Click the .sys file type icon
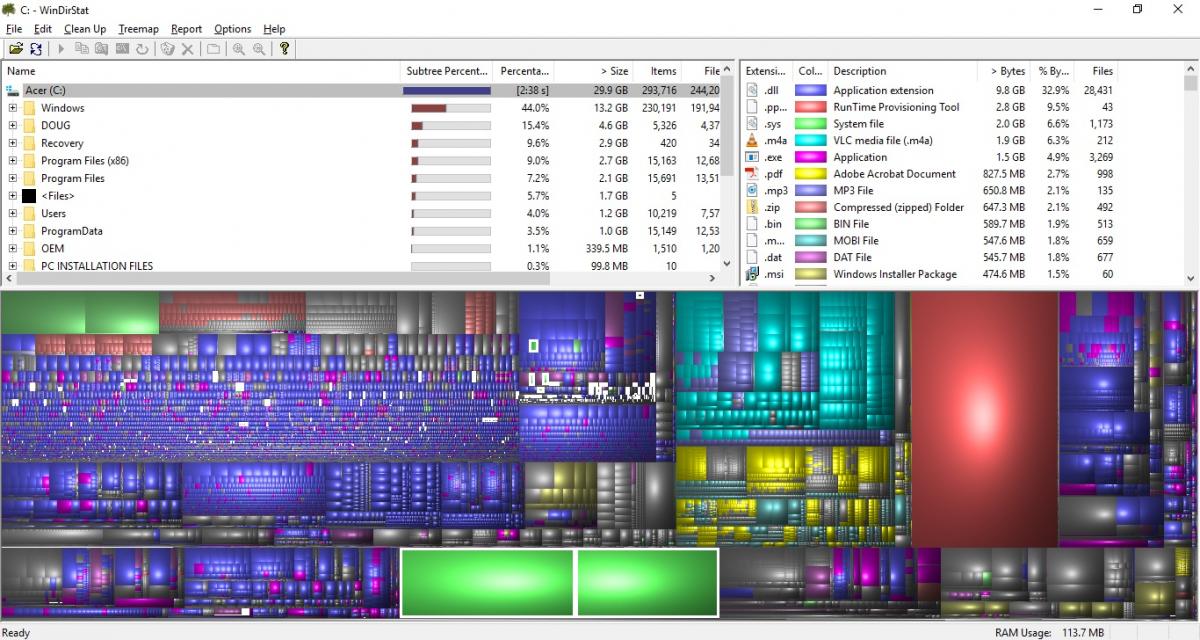 754,124
